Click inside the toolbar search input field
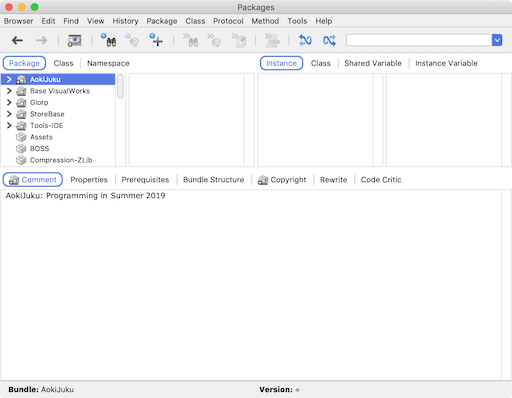 tap(419, 40)
